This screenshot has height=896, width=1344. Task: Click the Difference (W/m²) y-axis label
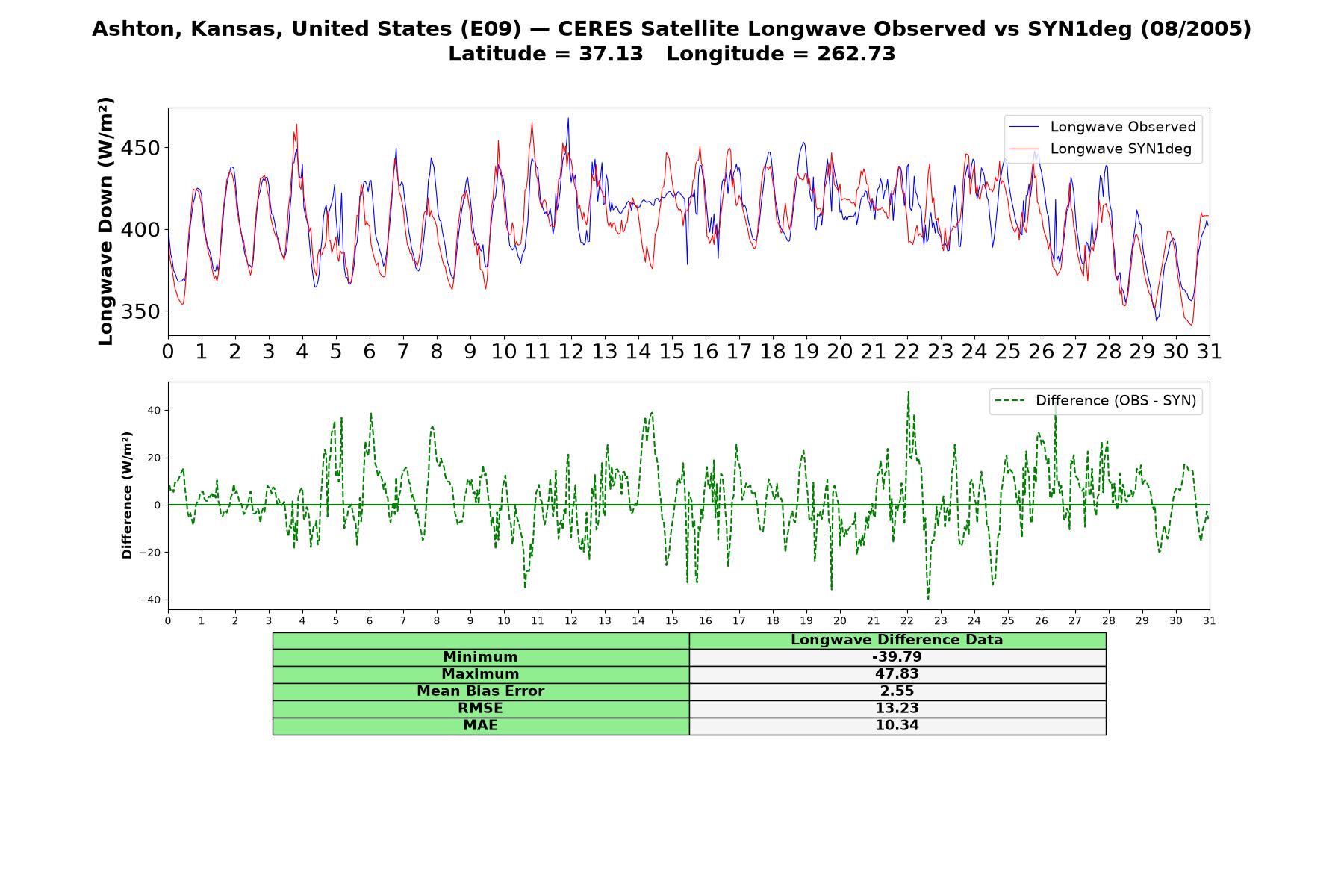[x=127, y=495]
